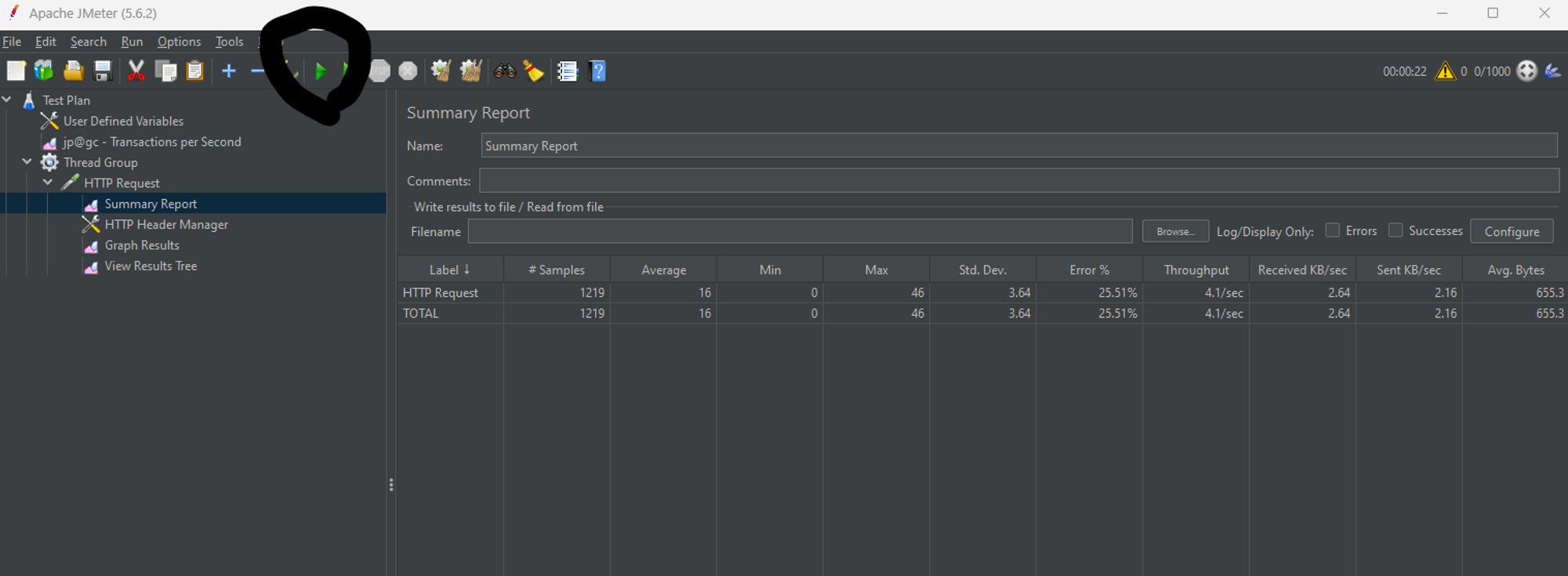Image resolution: width=1568 pixels, height=576 pixels.
Task: Click the 0/1000 active threads counter
Action: [x=1492, y=71]
